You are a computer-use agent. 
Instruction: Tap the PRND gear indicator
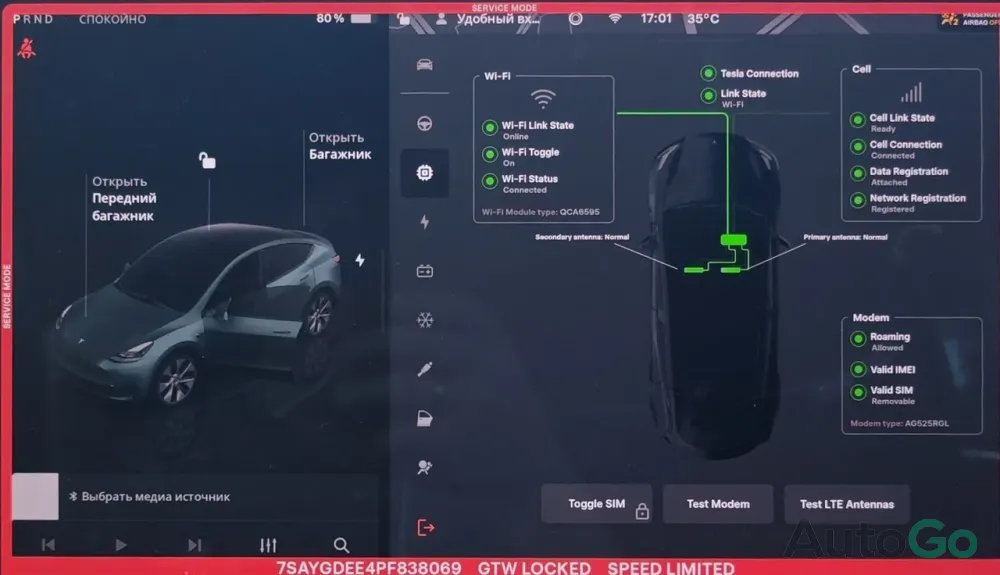pos(33,19)
